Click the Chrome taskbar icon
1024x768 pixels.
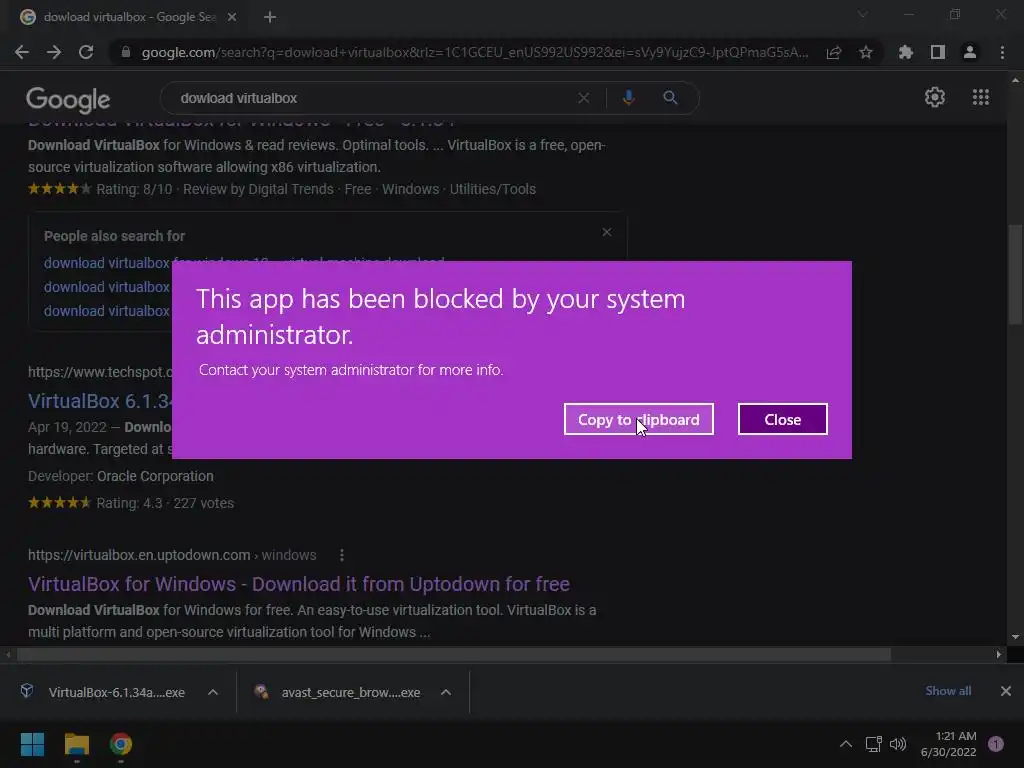[121, 744]
